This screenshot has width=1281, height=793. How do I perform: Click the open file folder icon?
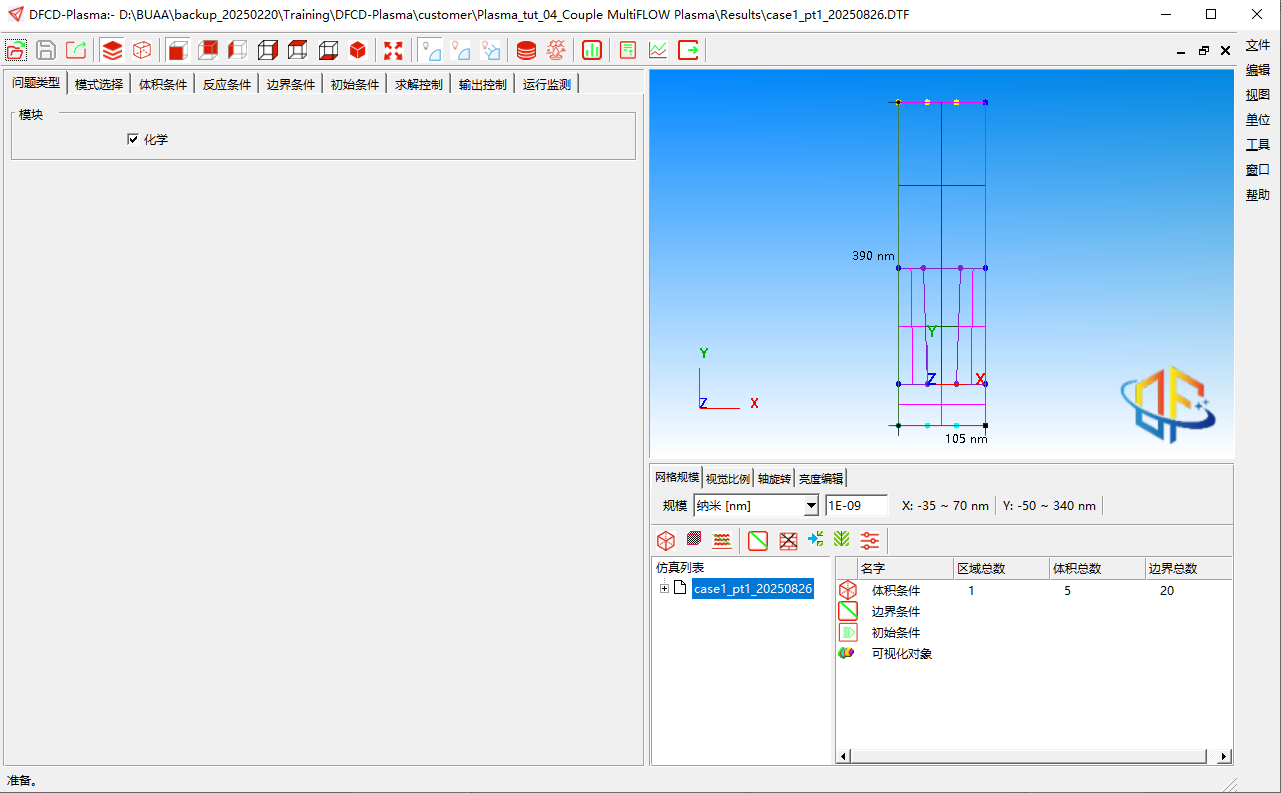[16, 50]
